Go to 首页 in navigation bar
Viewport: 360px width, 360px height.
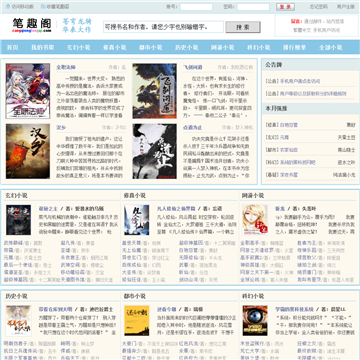[13, 47]
